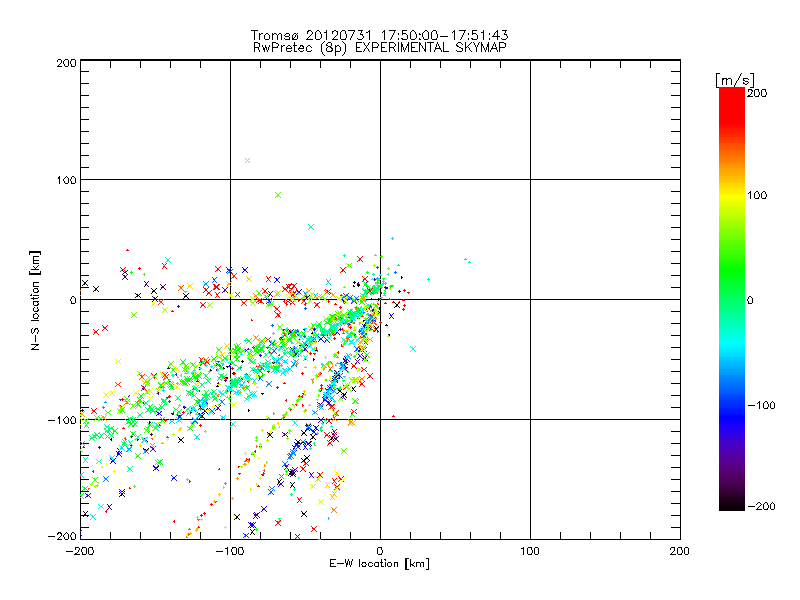800x600 pixels.
Task: Select the "[m/s]" colorbar unit label
Action: pos(734,80)
